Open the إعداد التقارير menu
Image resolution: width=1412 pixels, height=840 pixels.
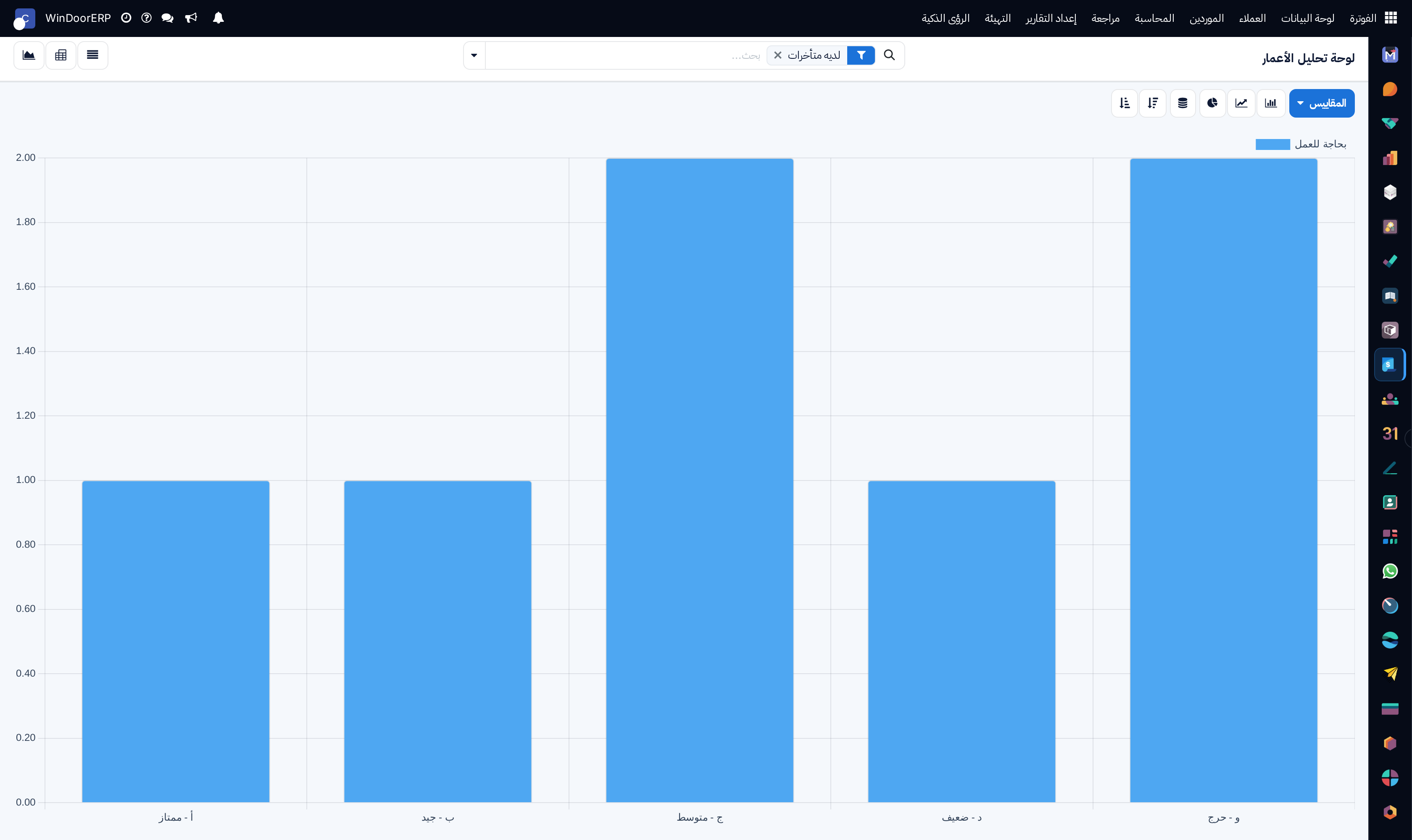pyautogui.click(x=1051, y=18)
